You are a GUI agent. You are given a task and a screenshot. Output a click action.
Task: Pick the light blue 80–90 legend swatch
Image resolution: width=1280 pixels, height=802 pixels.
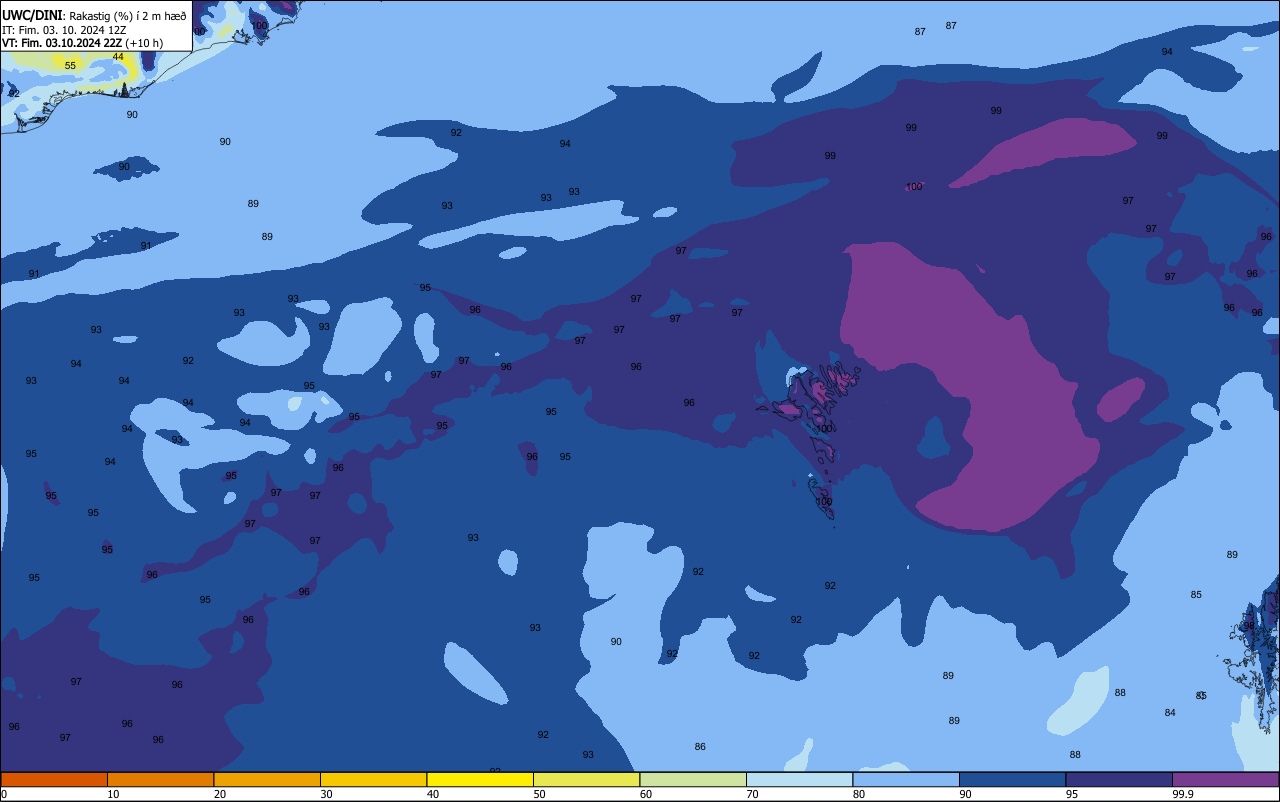906,779
